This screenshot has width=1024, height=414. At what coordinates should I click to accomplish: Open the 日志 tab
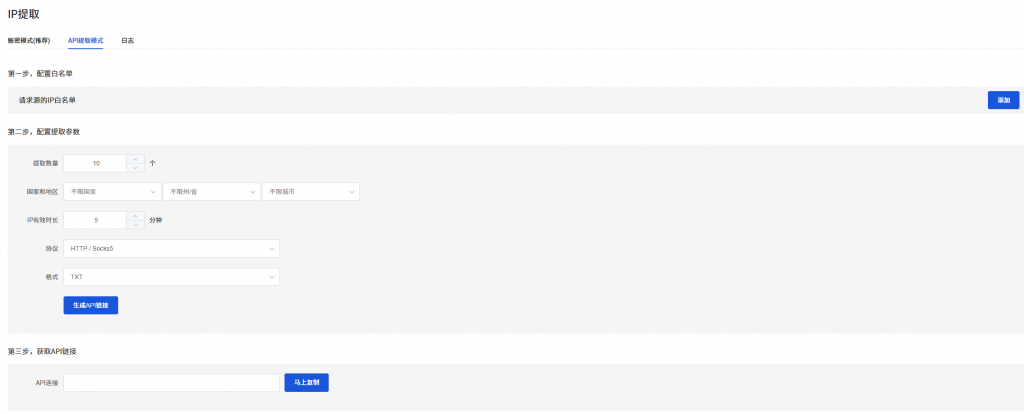click(127, 41)
